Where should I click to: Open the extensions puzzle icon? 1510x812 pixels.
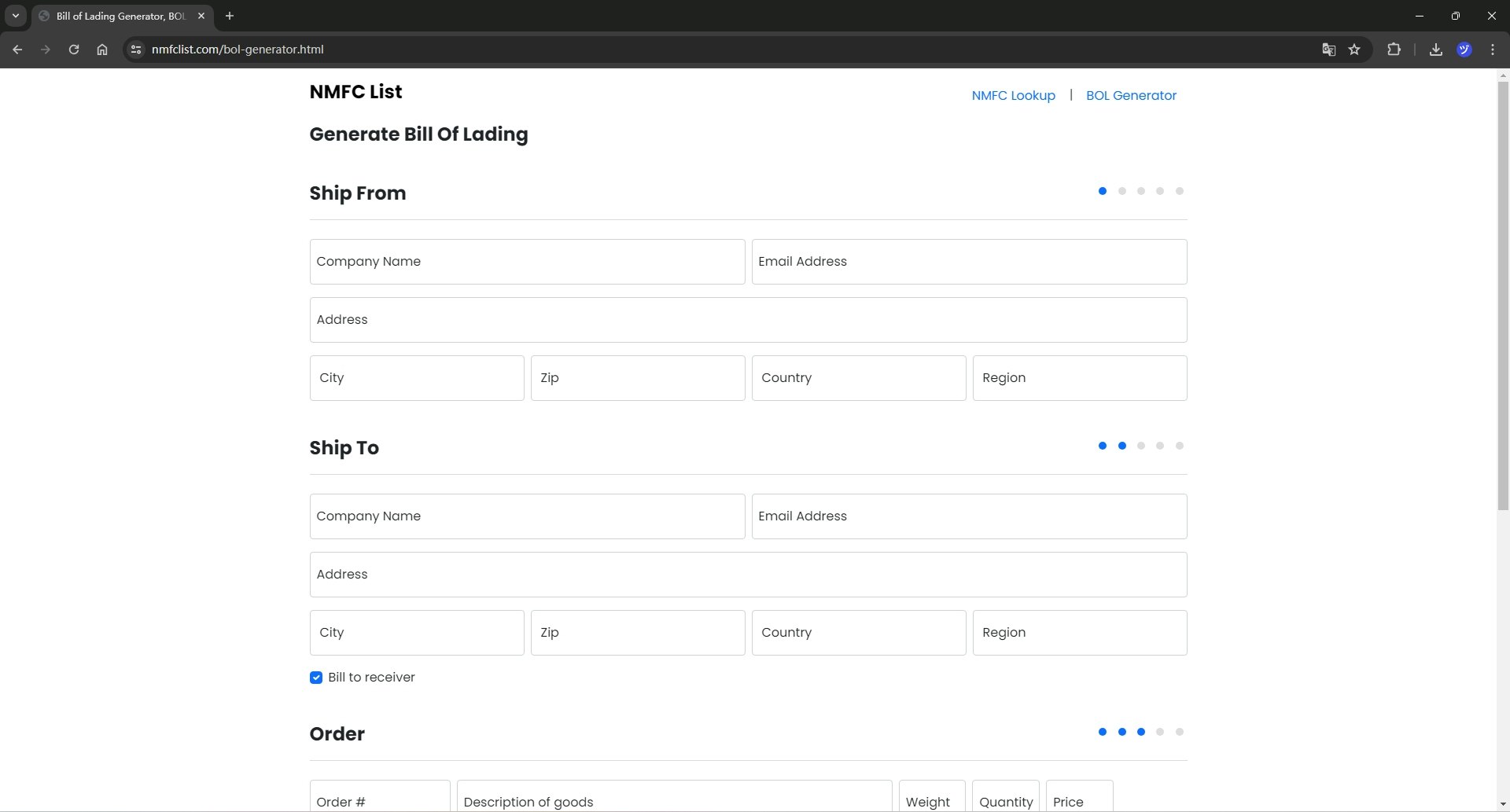(1394, 50)
